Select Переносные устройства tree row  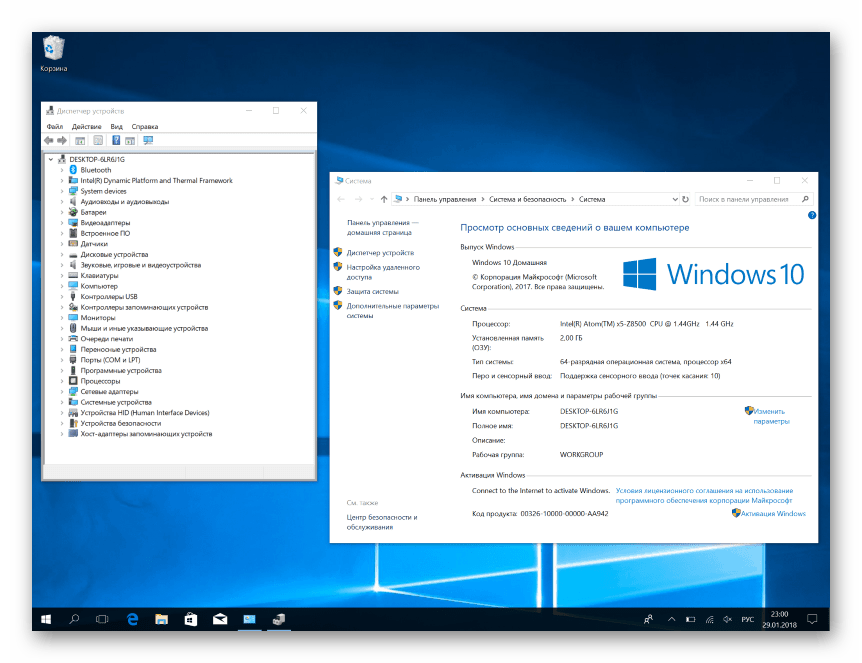coord(118,350)
